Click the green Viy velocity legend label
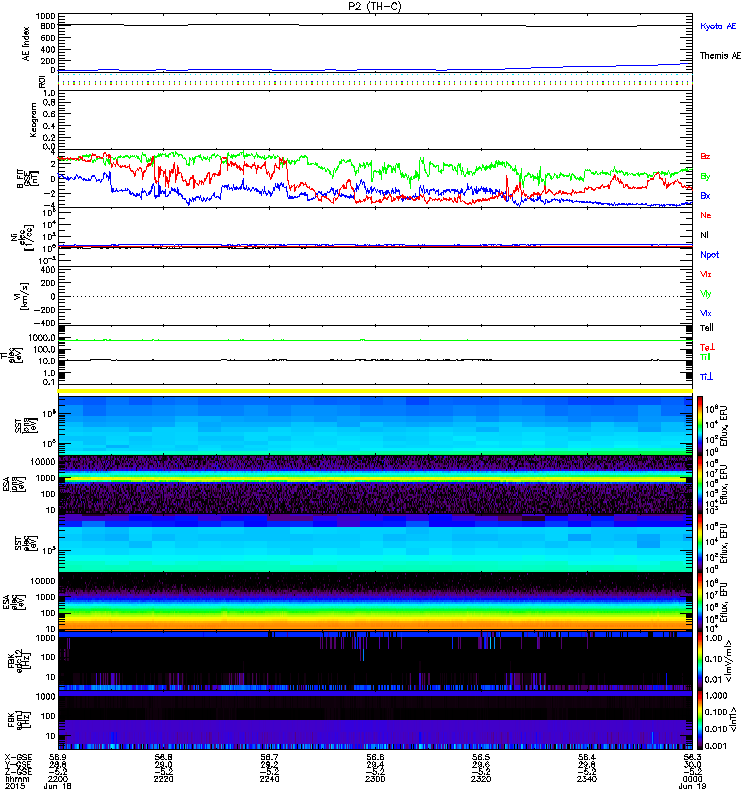 [706, 293]
